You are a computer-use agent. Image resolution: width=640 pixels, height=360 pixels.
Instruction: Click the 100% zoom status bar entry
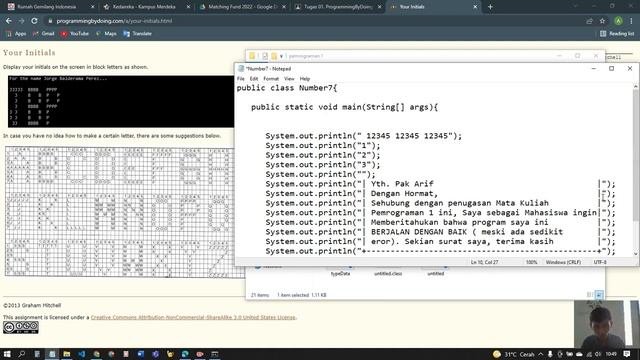tap(531, 262)
